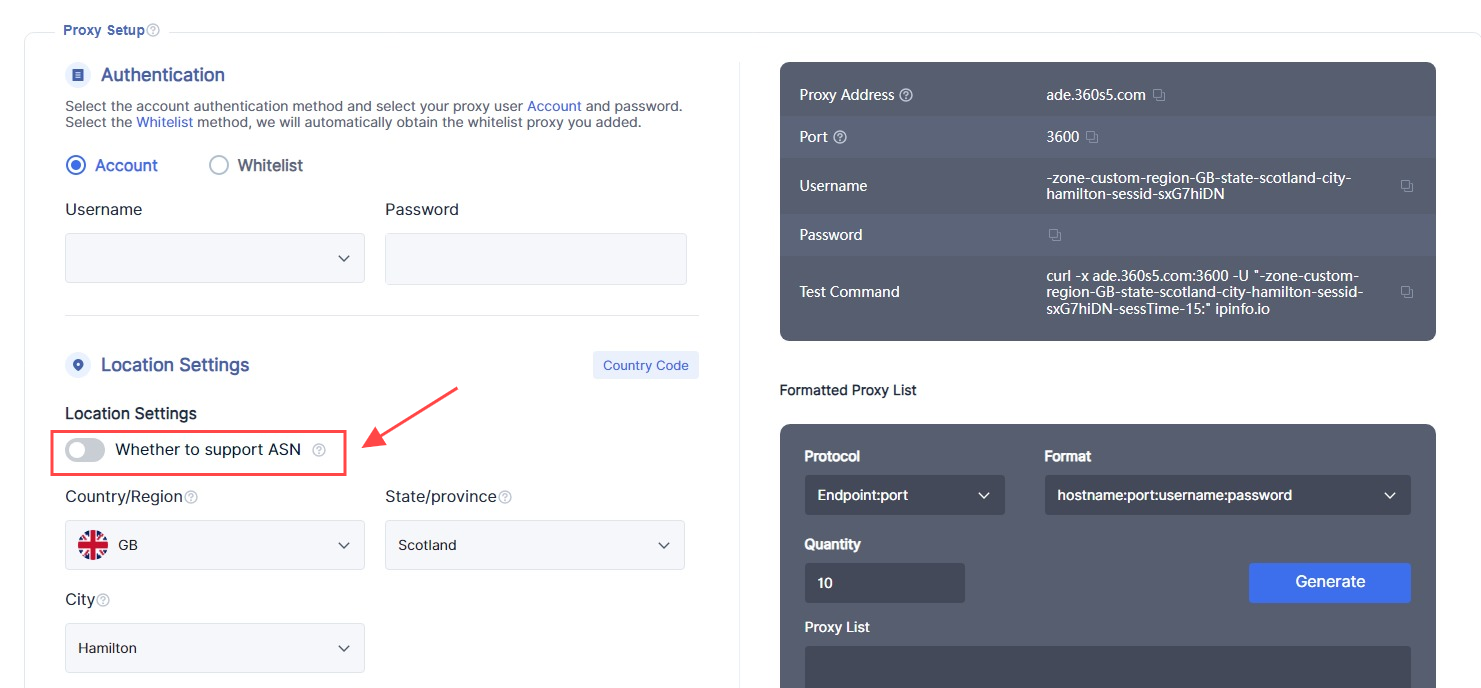Copy the Password field value

(x=1054, y=235)
